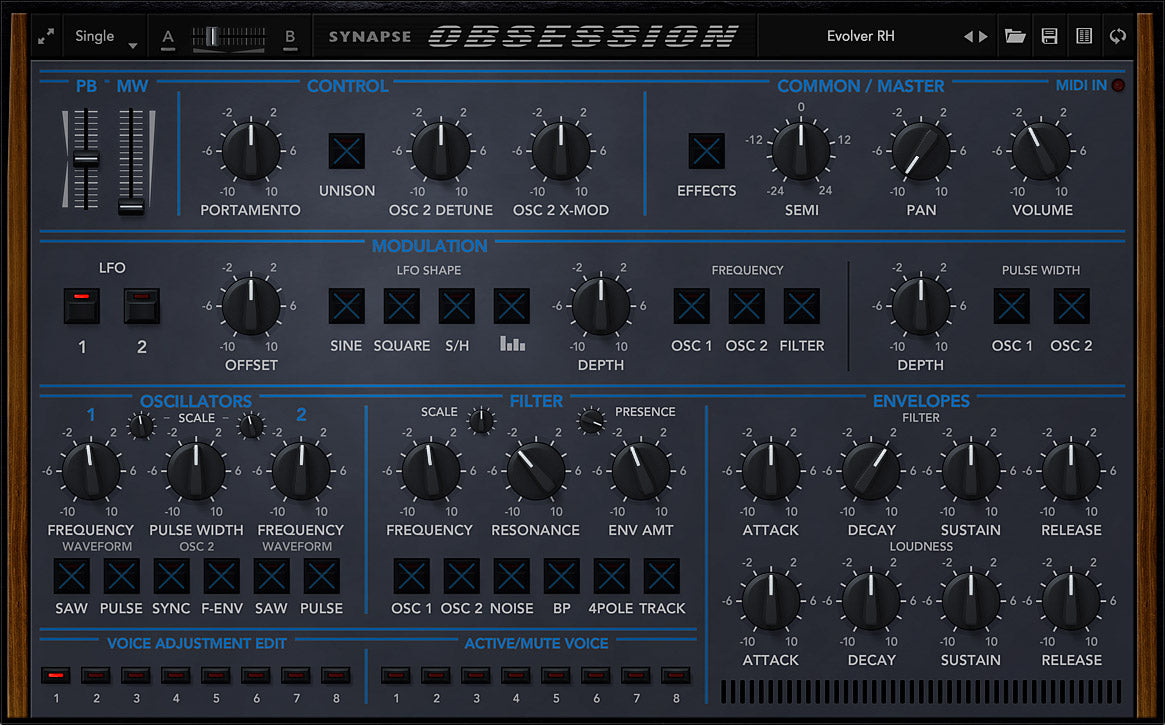Select voice adjustment edit voice 5
Viewport: 1165px width, 725px height.
[215, 675]
